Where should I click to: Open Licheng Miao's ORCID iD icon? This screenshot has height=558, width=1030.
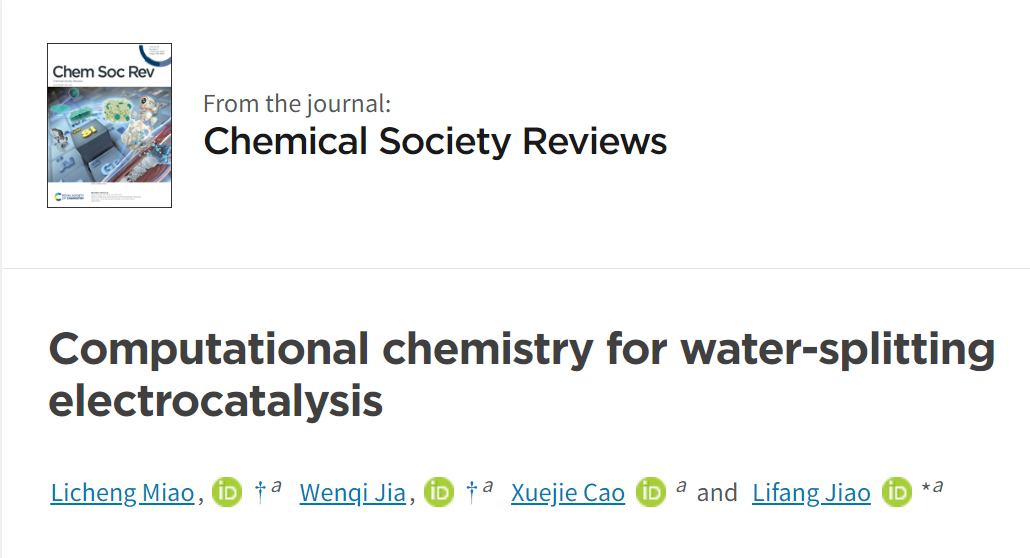[227, 492]
